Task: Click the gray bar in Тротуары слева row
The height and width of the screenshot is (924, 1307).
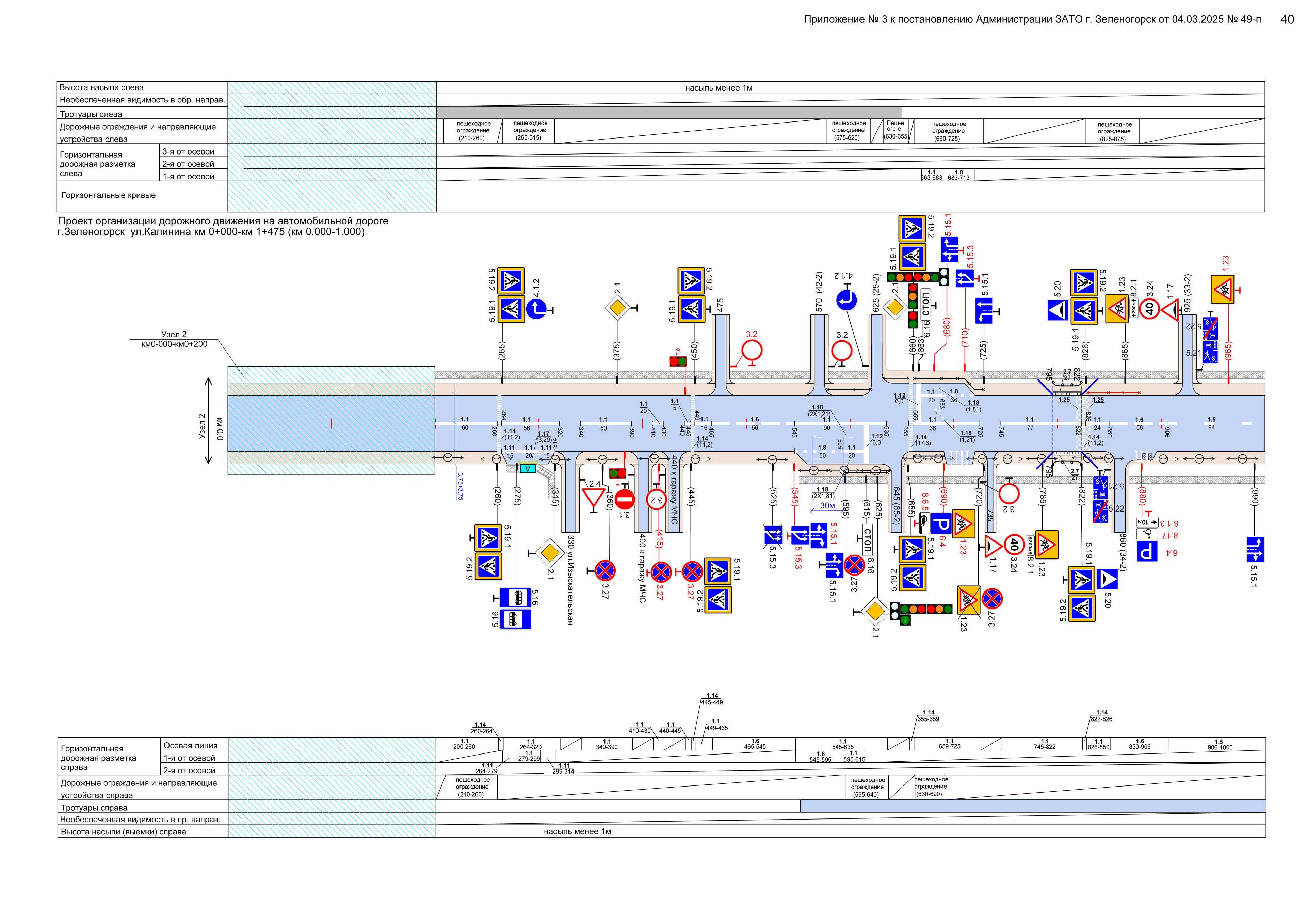Action: click(x=669, y=113)
